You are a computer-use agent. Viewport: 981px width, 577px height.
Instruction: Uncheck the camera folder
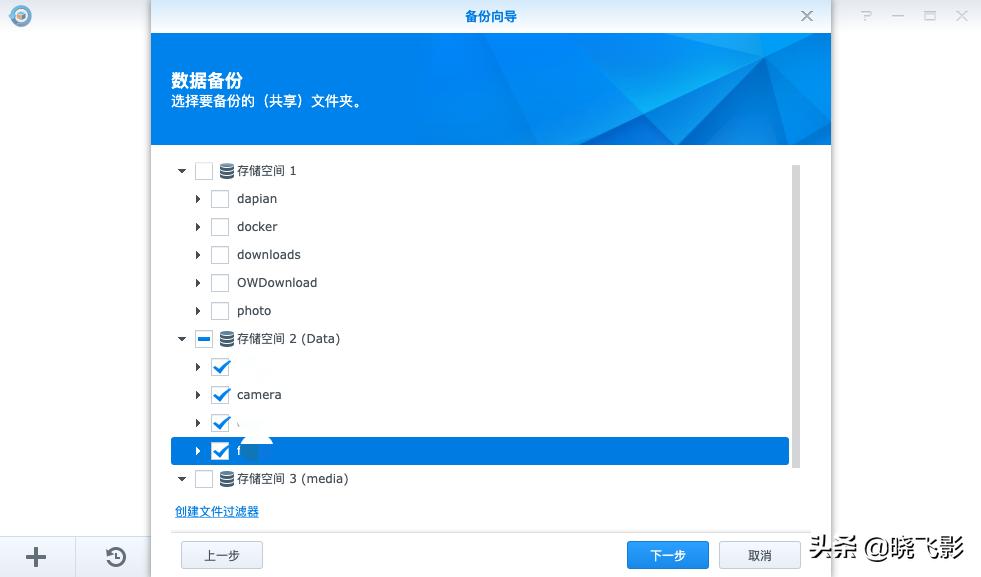click(220, 394)
